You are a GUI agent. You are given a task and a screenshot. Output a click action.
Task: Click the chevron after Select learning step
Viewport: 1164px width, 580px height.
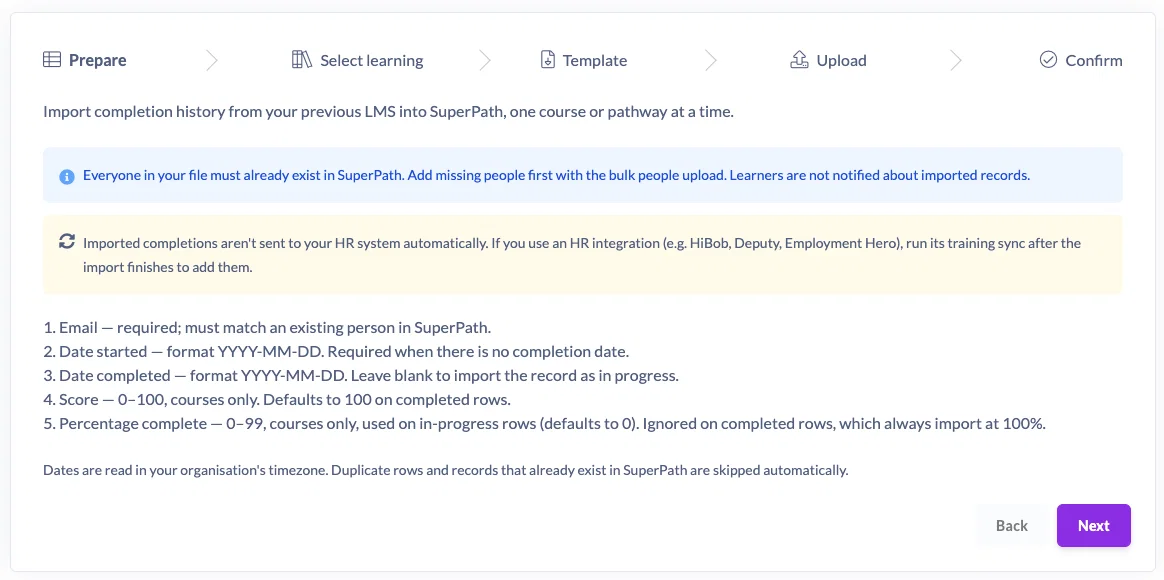pyautogui.click(x=485, y=60)
